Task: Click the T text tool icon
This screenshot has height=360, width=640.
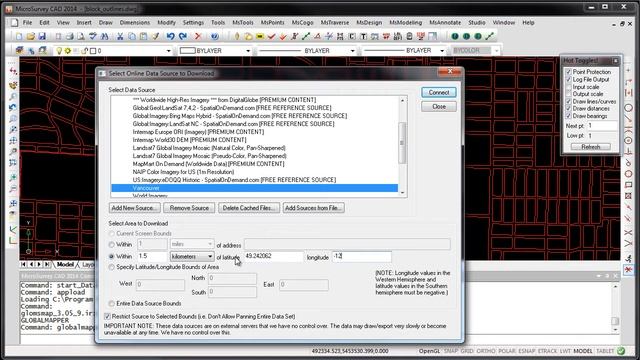Action: tap(363, 36)
